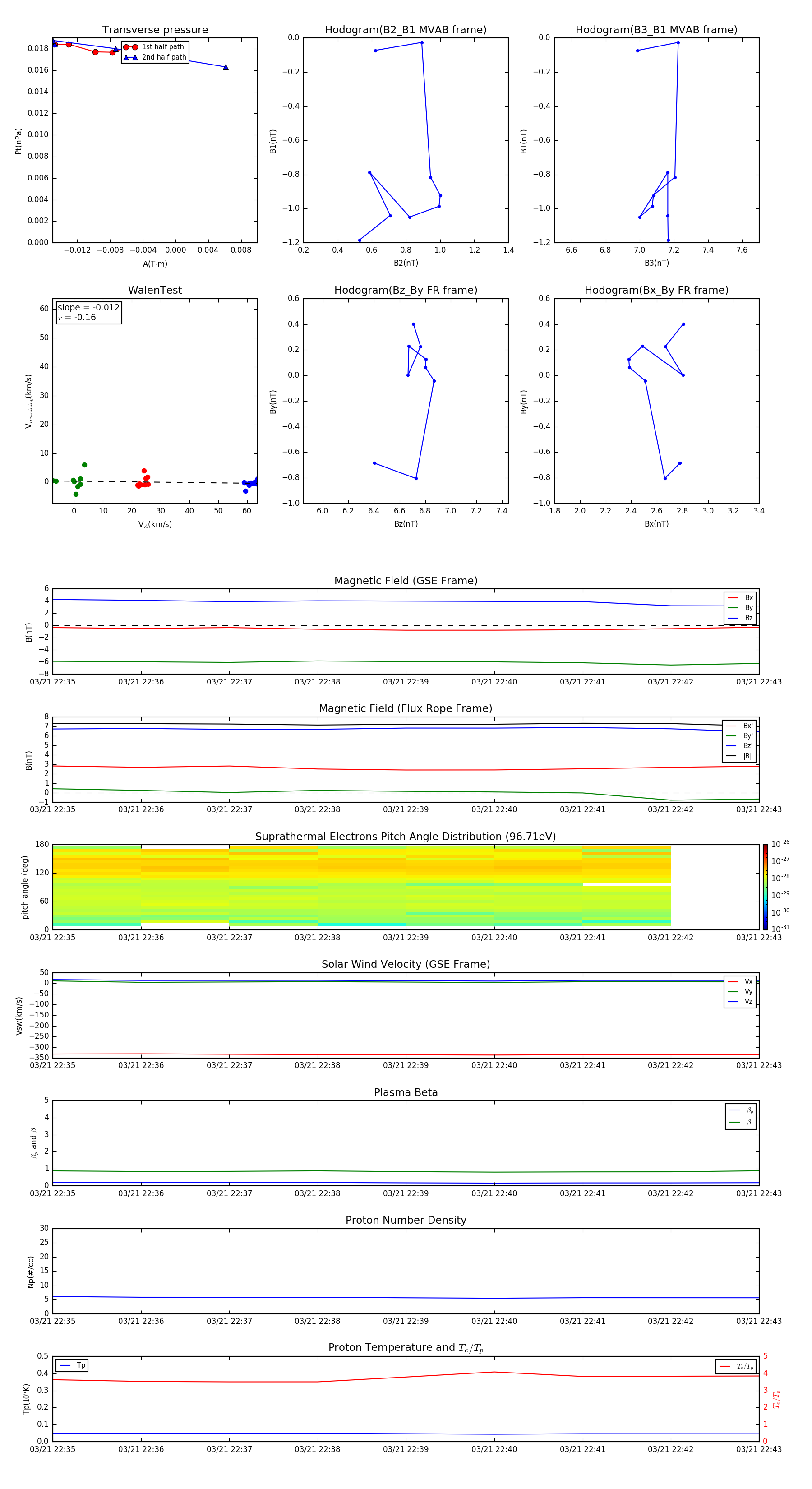Screen dimensions: 812x1489
Task: Click the Bx entry in GSE legend
Action: coord(740,598)
